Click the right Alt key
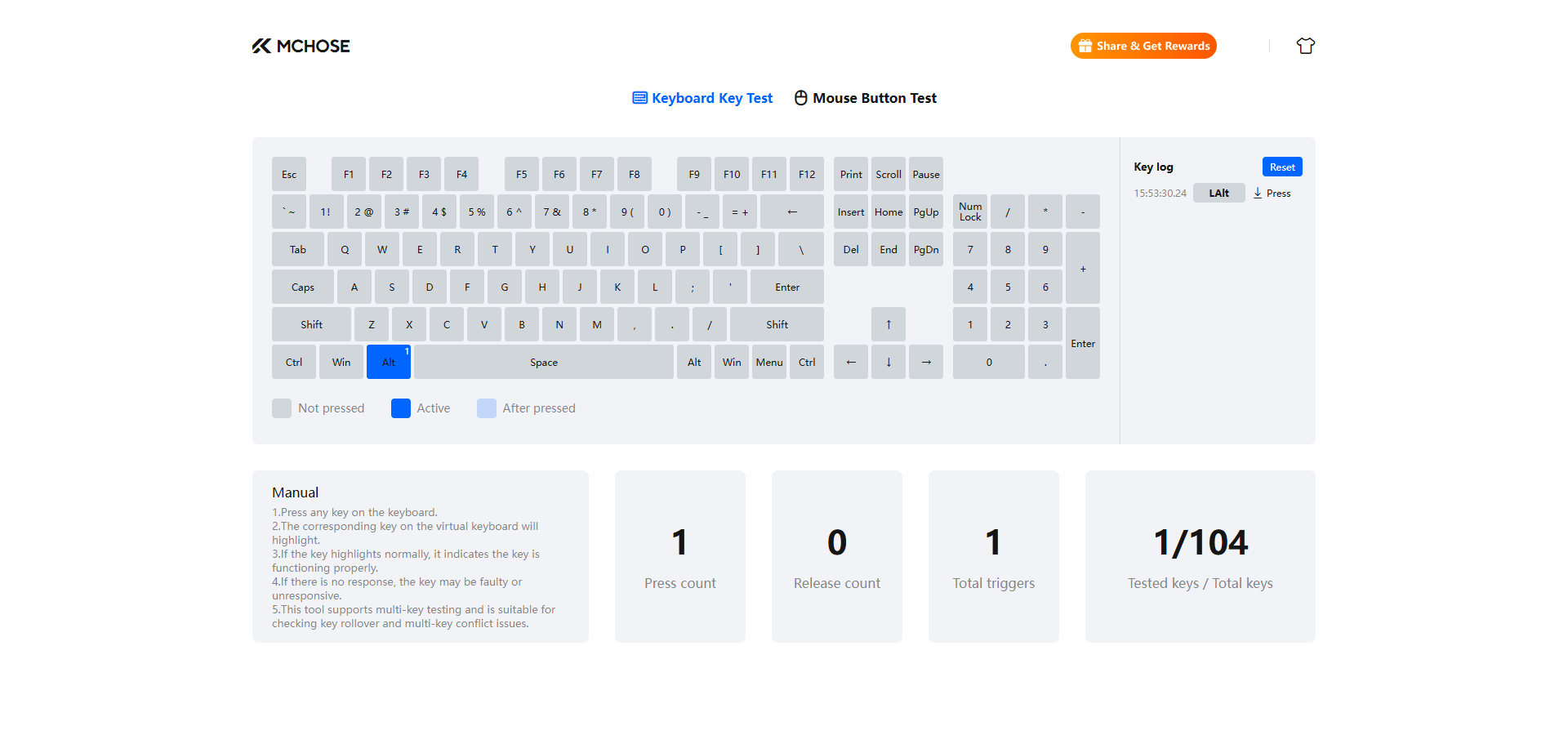Viewport: 1568px width, 744px height. pos(694,362)
